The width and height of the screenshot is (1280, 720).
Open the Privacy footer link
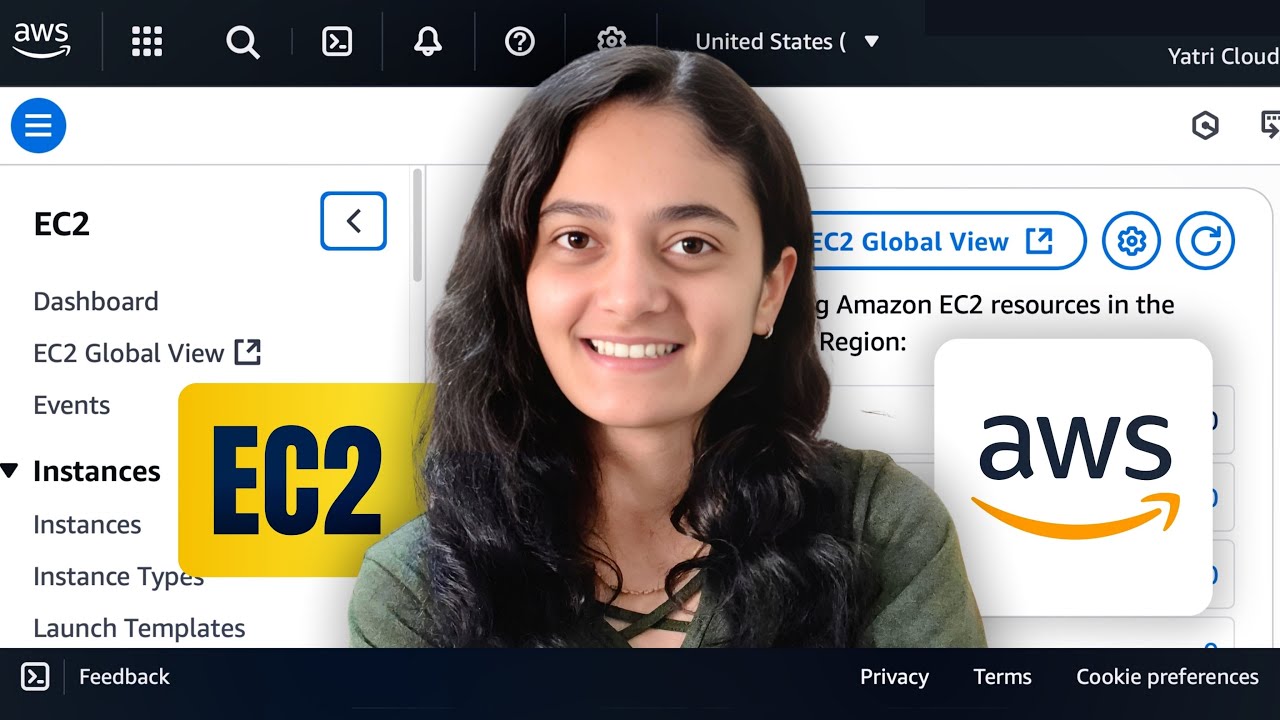pyautogui.click(x=894, y=677)
